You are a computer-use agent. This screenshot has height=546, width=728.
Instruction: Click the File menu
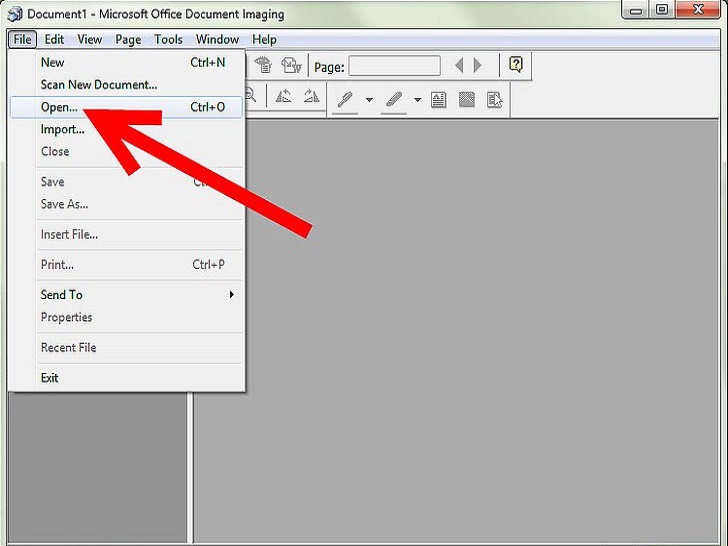[22, 39]
